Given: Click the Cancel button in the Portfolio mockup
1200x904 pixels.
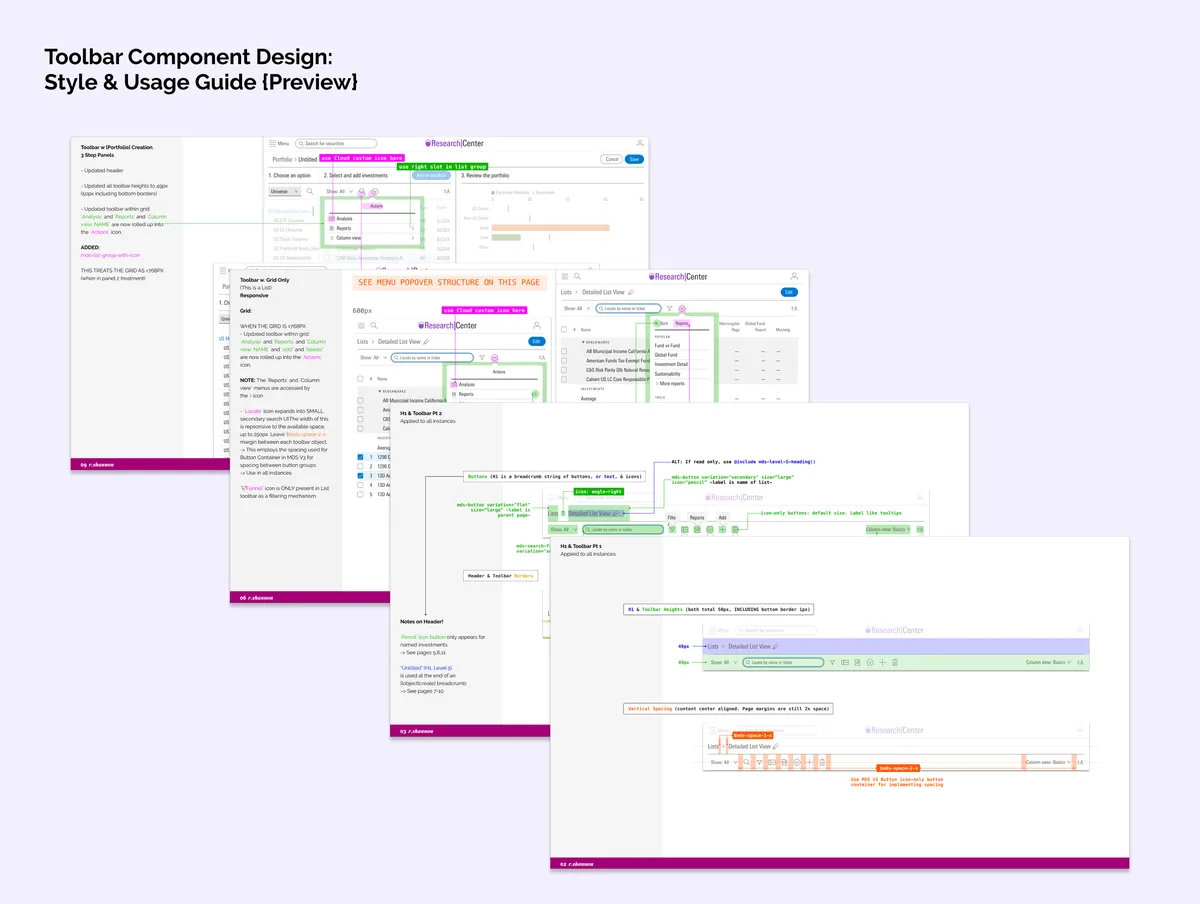Looking at the screenshot, I should [x=611, y=159].
